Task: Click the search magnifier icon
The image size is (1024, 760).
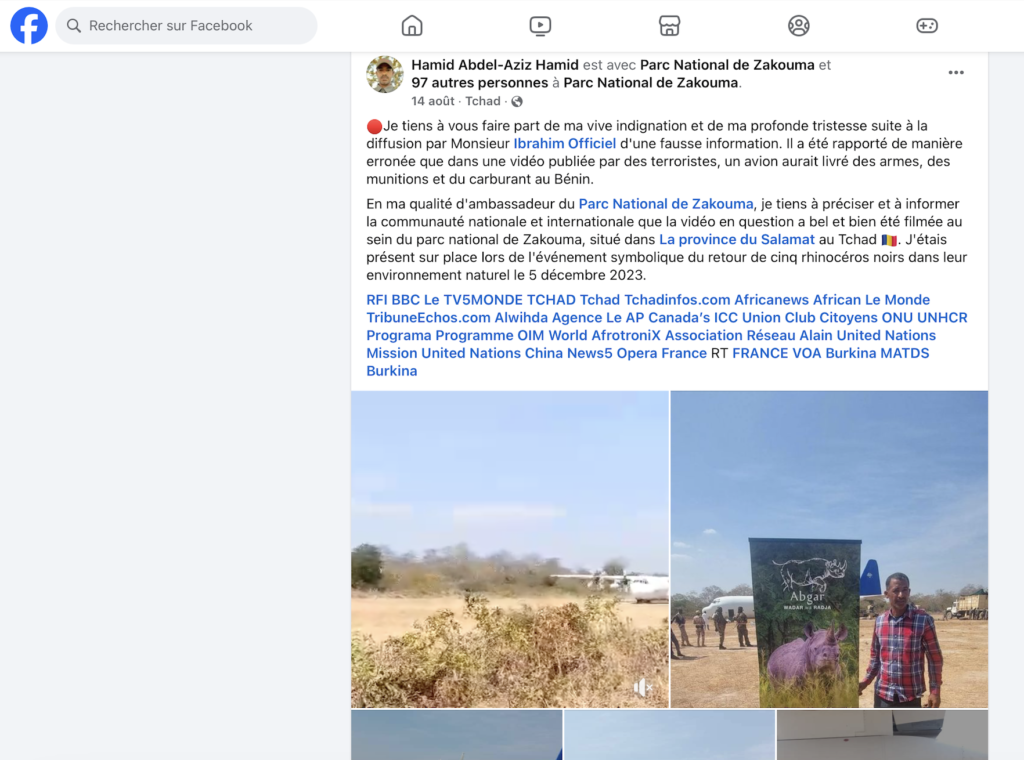Action: click(x=74, y=25)
